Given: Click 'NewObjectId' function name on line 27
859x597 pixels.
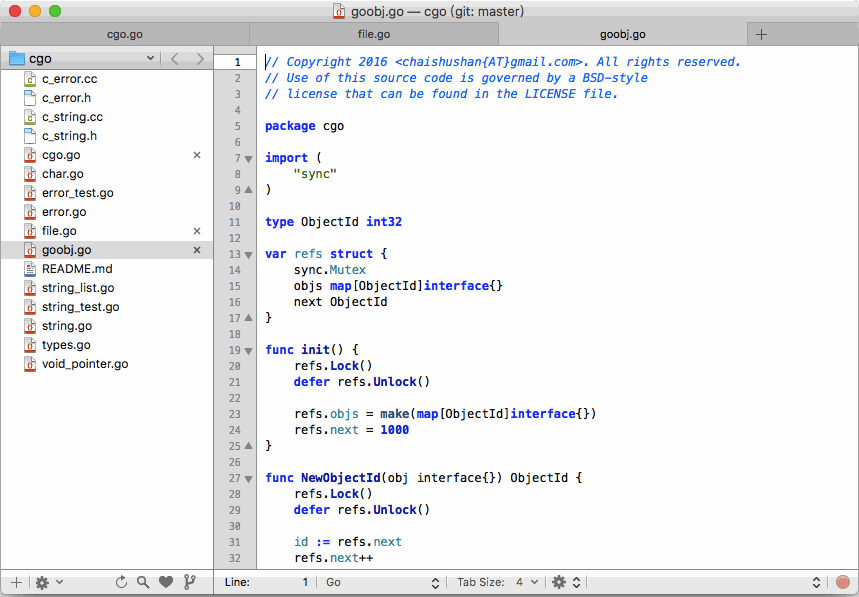Looking at the screenshot, I should click(341, 478).
